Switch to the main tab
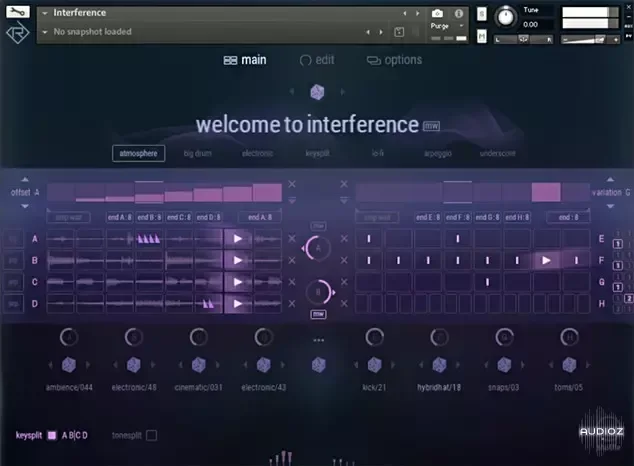 [245, 60]
